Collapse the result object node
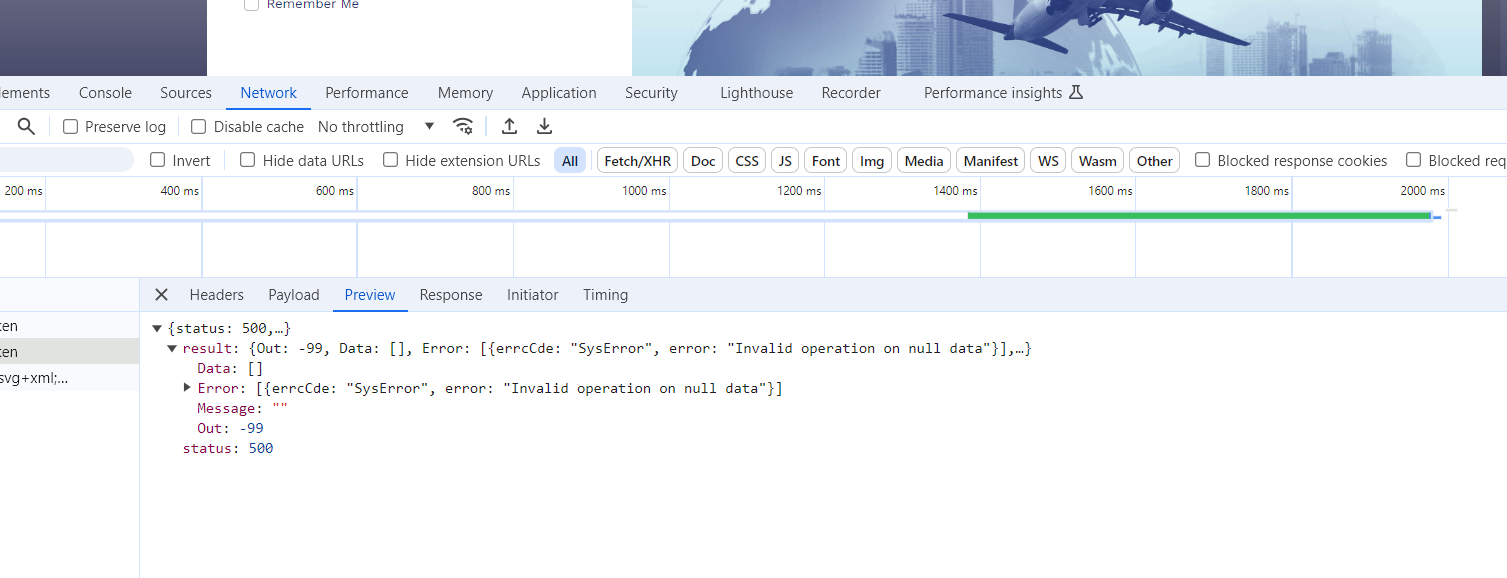The image size is (1507, 578). pyautogui.click(x=172, y=348)
